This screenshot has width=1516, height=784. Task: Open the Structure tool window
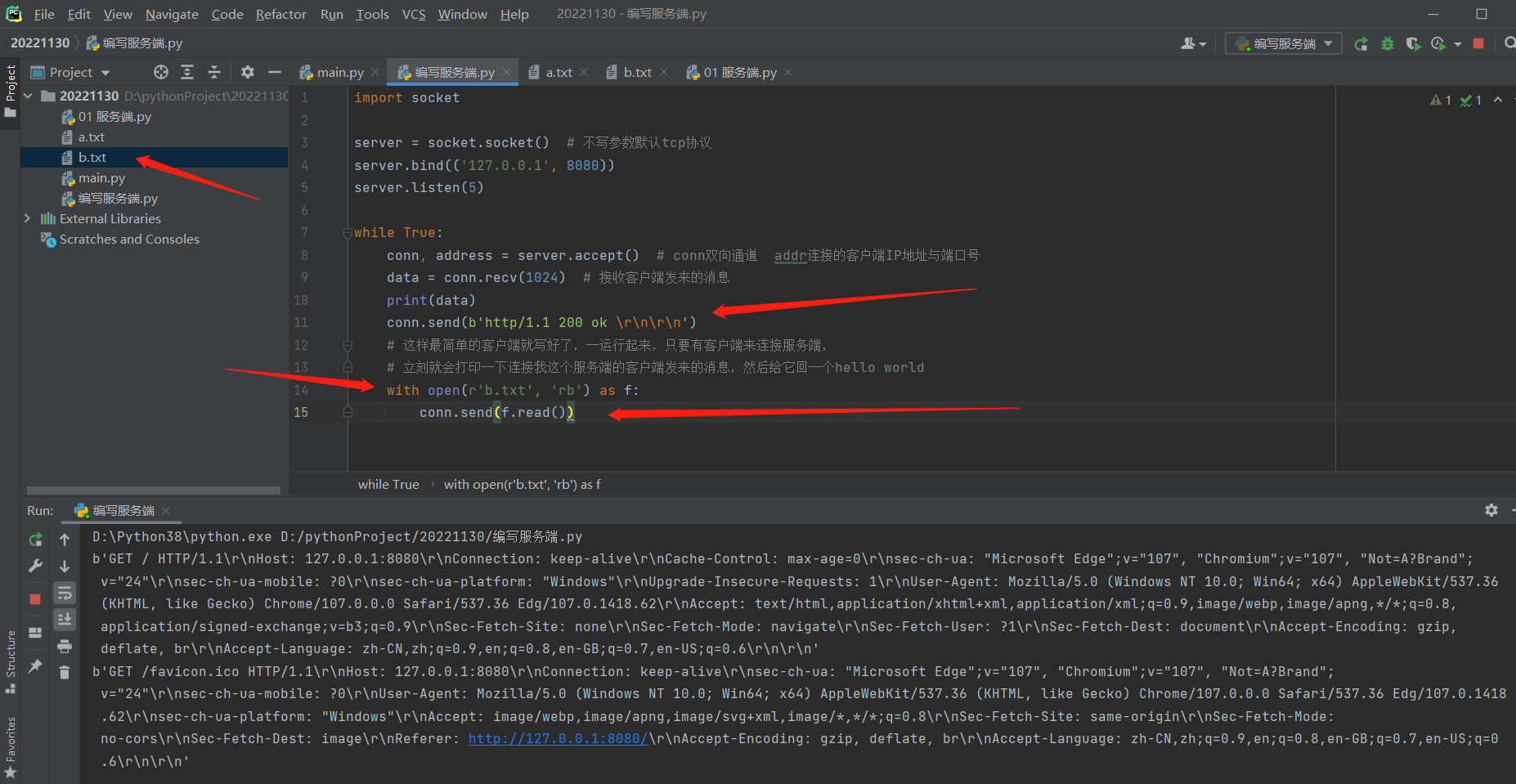click(11, 661)
